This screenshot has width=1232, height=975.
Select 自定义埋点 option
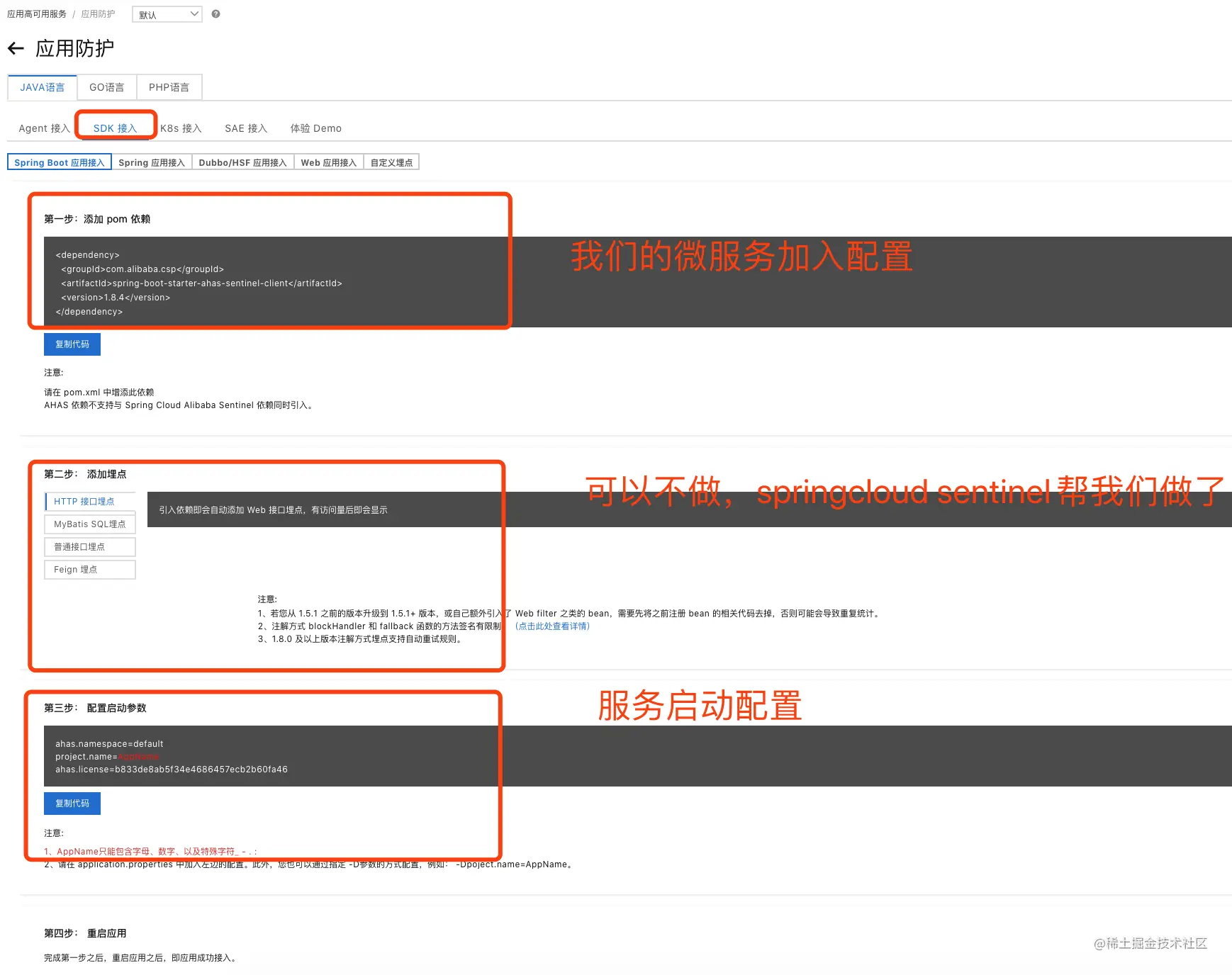[391, 162]
